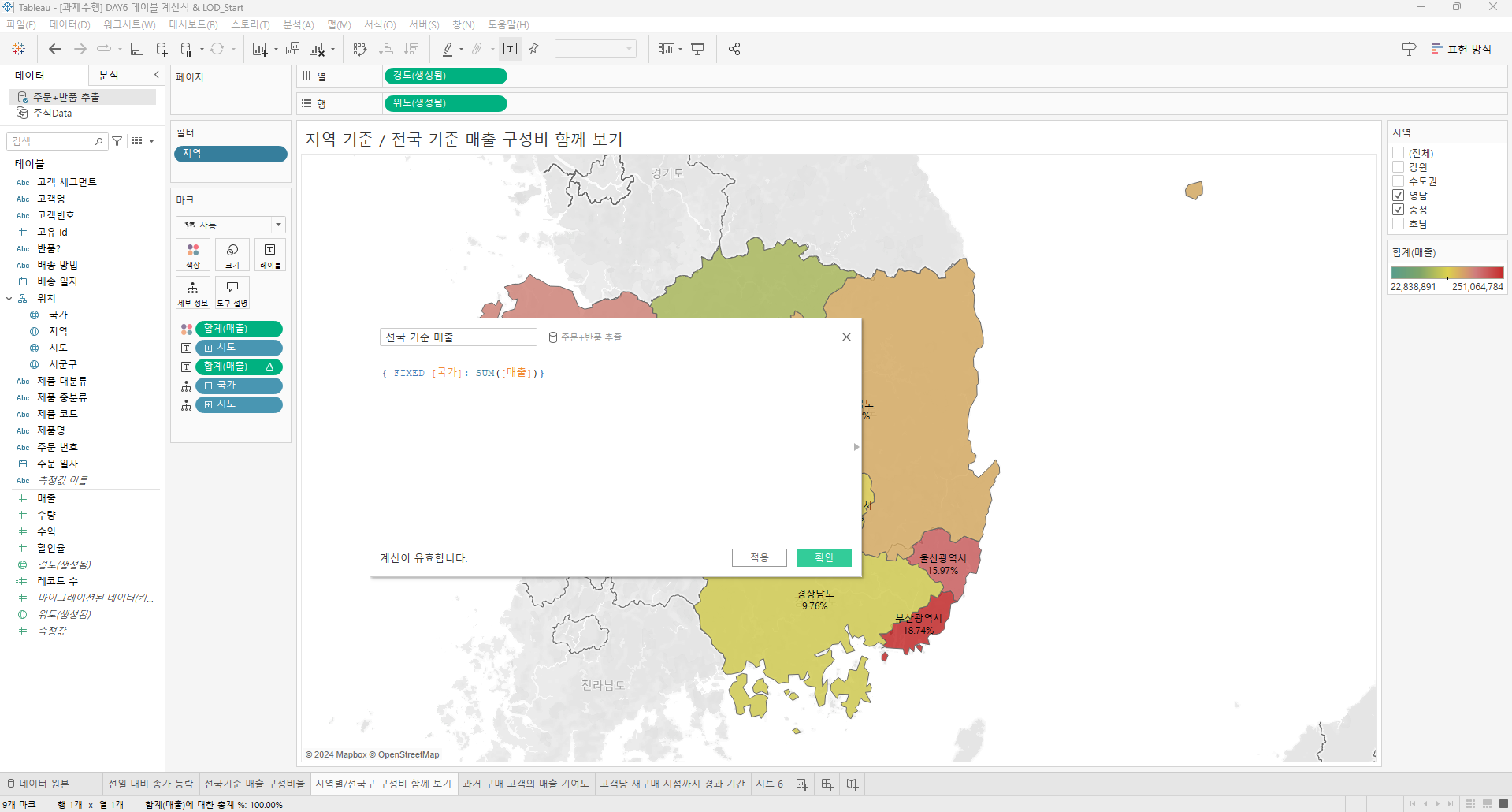
Task: Click the new worksheet toolbar icon
Action: click(x=259, y=49)
